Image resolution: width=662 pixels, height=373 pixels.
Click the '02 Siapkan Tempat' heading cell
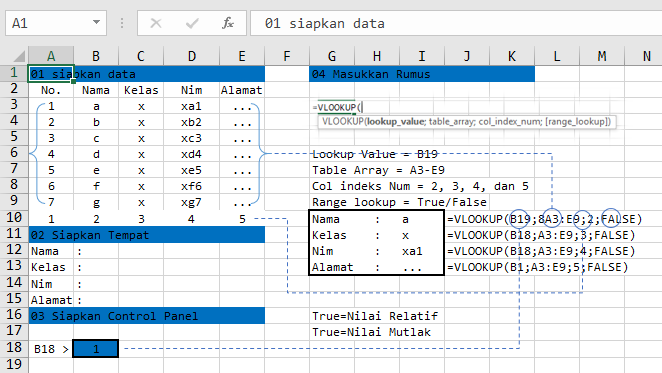pyautogui.click(x=147, y=235)
